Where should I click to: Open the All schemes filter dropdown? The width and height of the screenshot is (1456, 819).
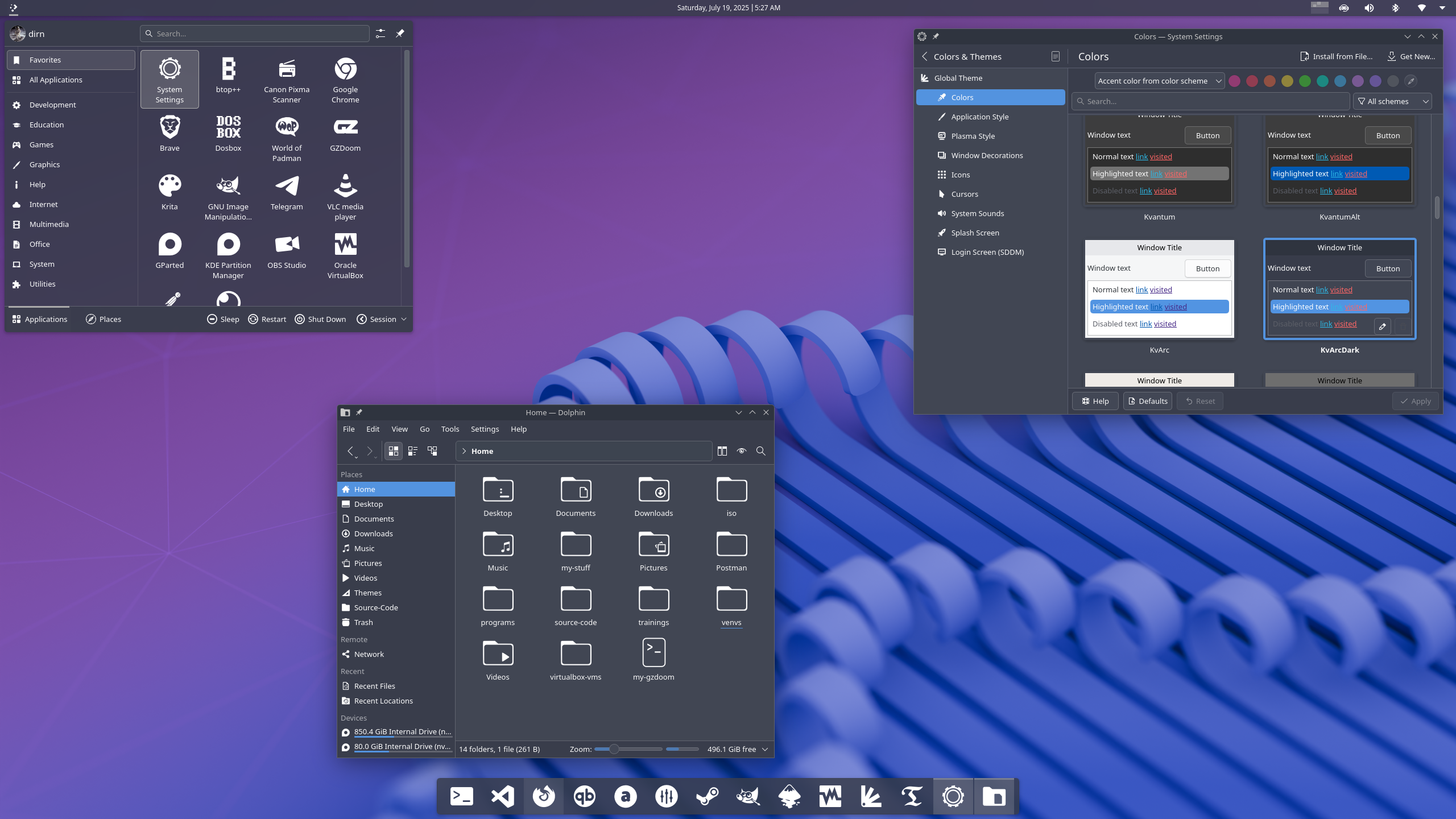coord(1391,101)
